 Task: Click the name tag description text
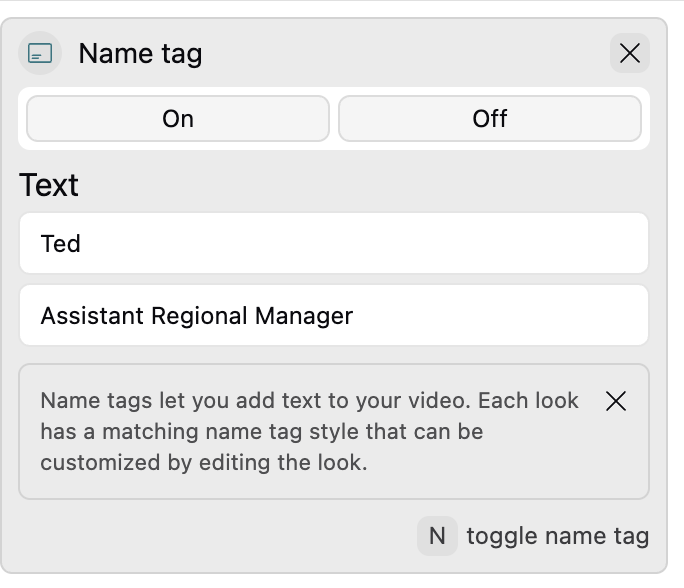(x=310, y=432)
